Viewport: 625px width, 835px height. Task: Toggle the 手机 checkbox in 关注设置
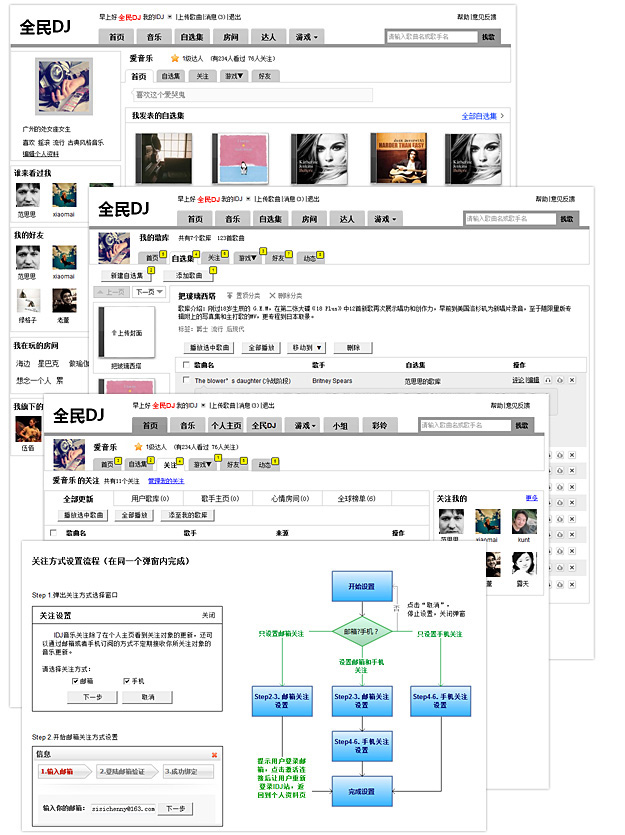(x=126, y=680)
